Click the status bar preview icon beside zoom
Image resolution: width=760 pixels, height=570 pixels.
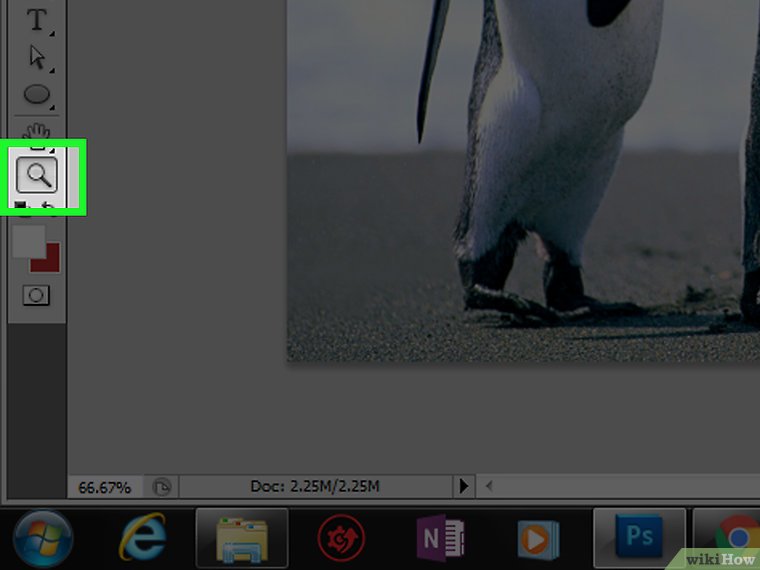coord(160,487)
